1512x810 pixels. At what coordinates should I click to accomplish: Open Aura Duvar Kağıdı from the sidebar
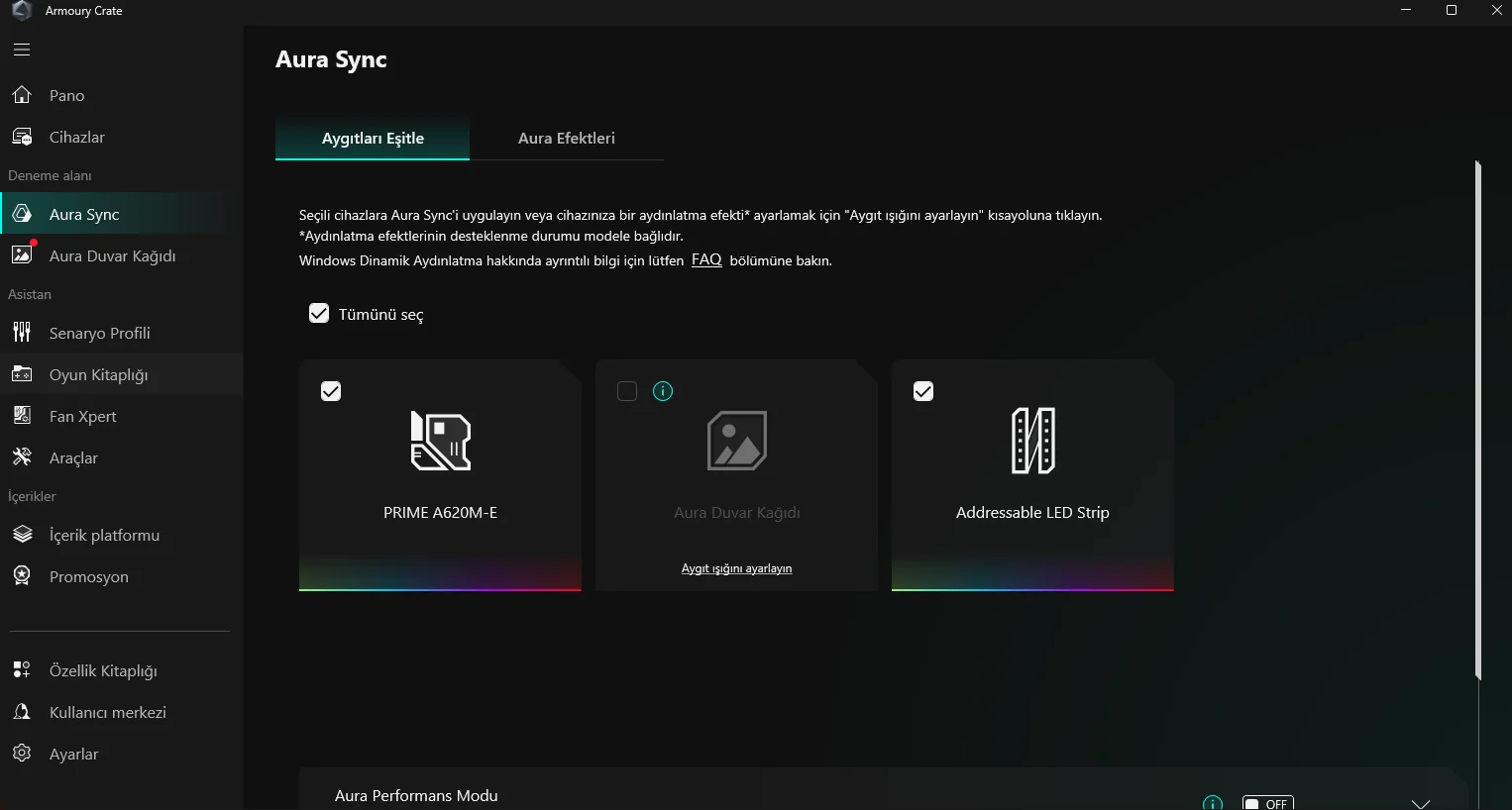click(x=121, y=255)
